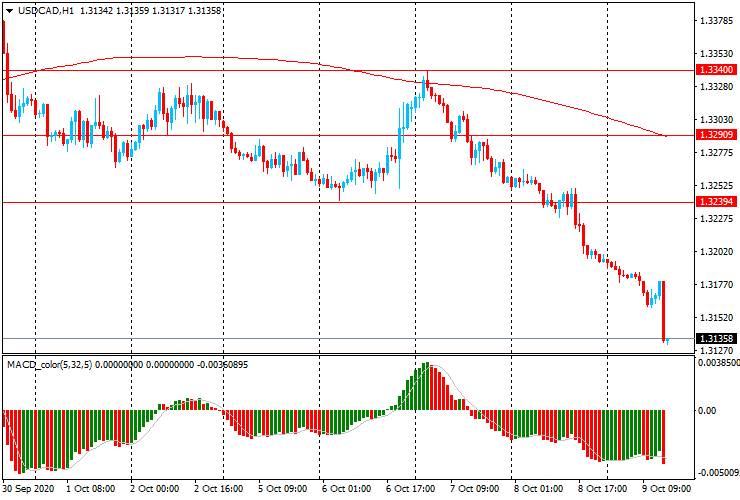Select the 1.33400 horizontal level price label
This screenshot has height=500, width=740.
[x=716, y=70]
